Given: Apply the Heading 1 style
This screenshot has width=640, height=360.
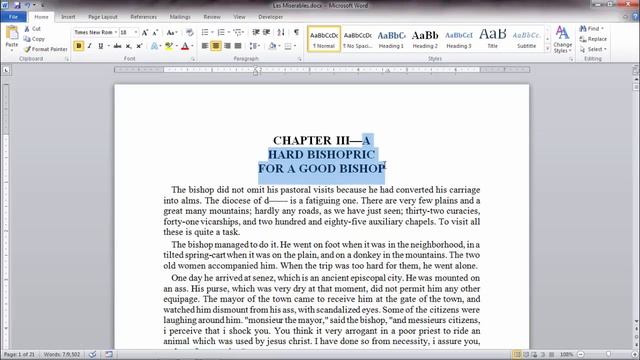Looking at the screenshot, I should pos(391,39).
